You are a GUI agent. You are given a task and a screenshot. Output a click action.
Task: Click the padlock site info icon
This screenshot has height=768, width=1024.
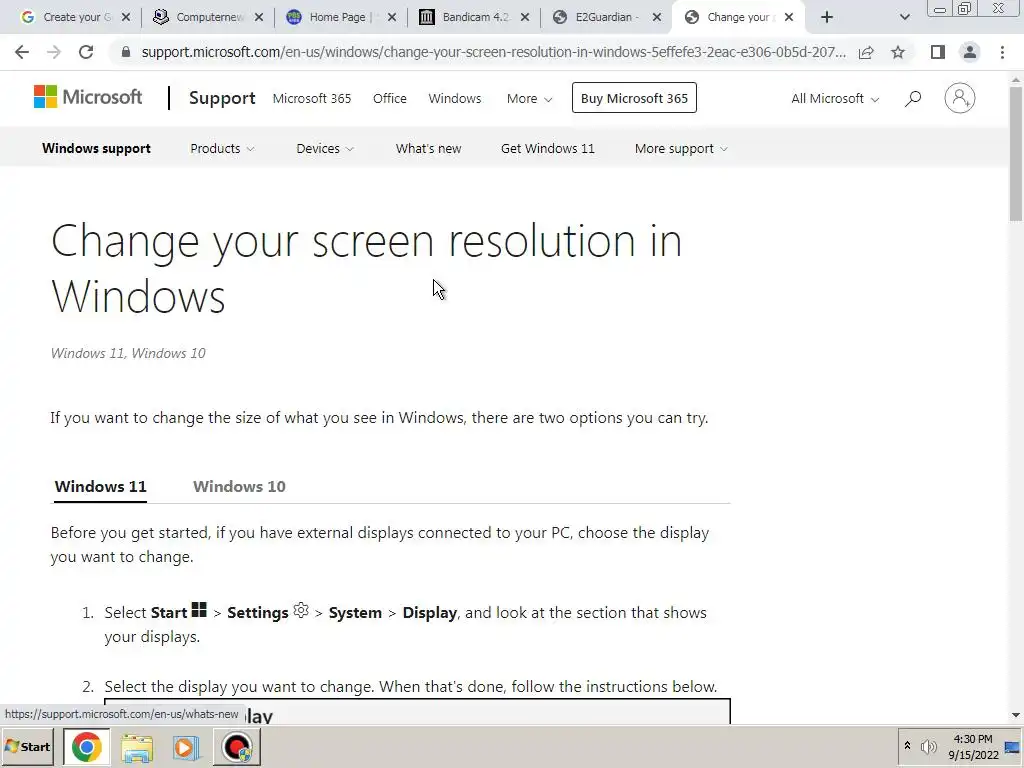[x=126, y=52]
